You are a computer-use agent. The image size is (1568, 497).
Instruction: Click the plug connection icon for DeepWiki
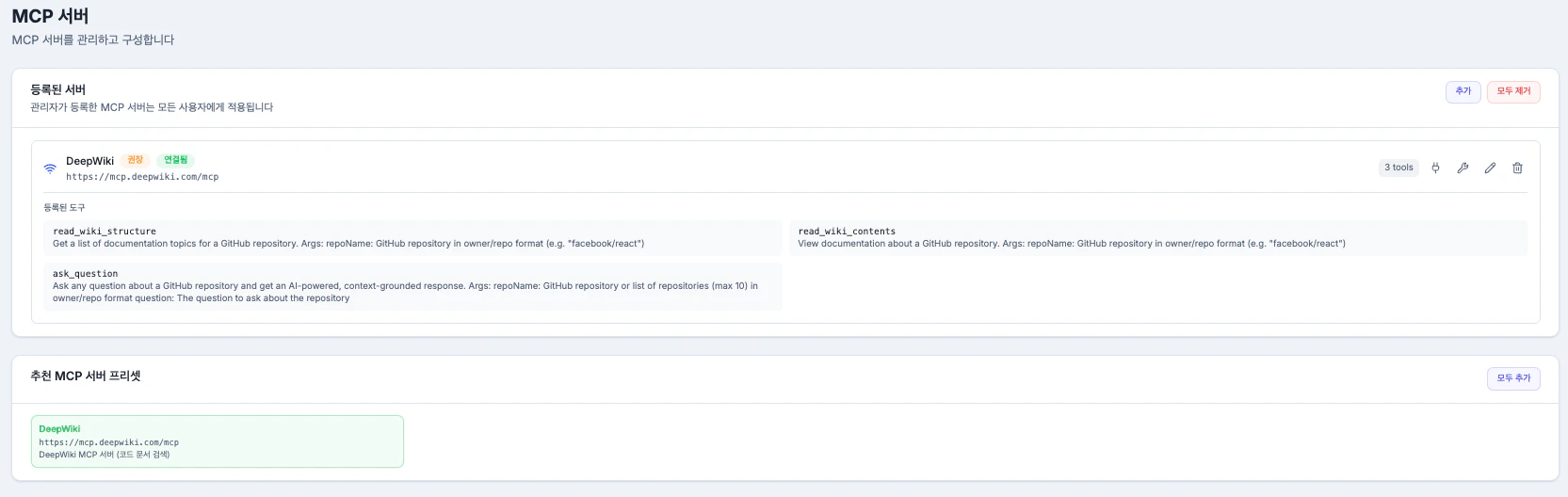[x=1435, y=168]
